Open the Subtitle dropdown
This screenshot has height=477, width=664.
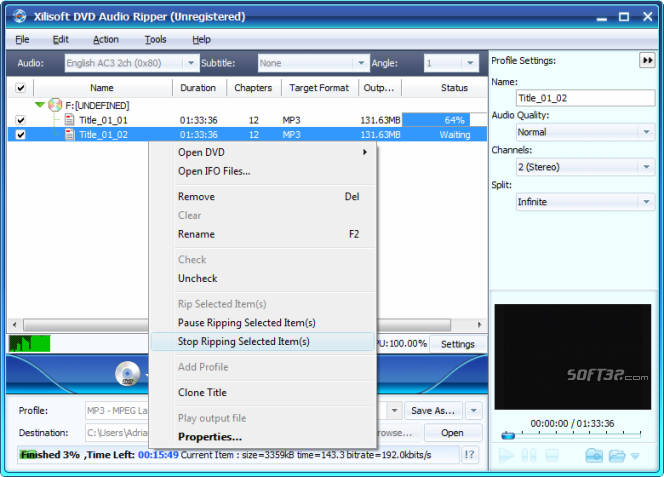(361, 63)
